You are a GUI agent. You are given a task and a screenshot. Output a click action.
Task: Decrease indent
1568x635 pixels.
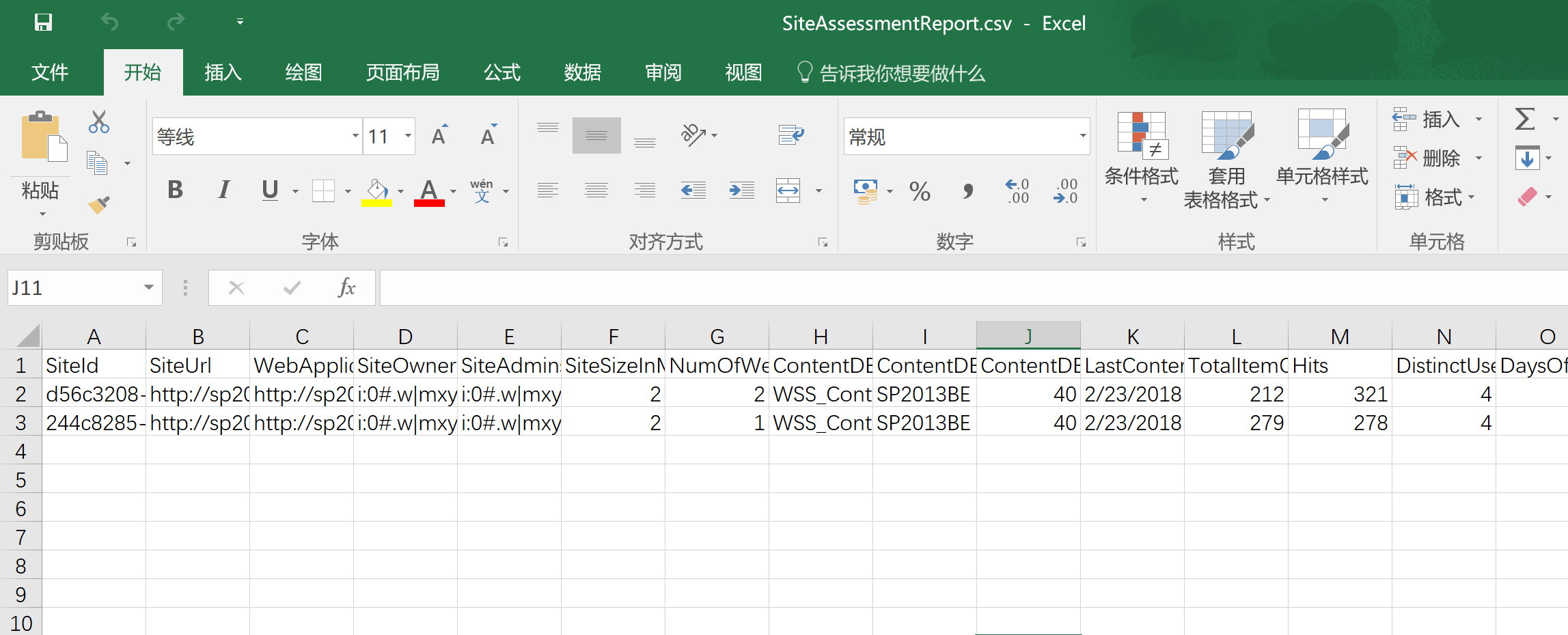coord(693,190)
